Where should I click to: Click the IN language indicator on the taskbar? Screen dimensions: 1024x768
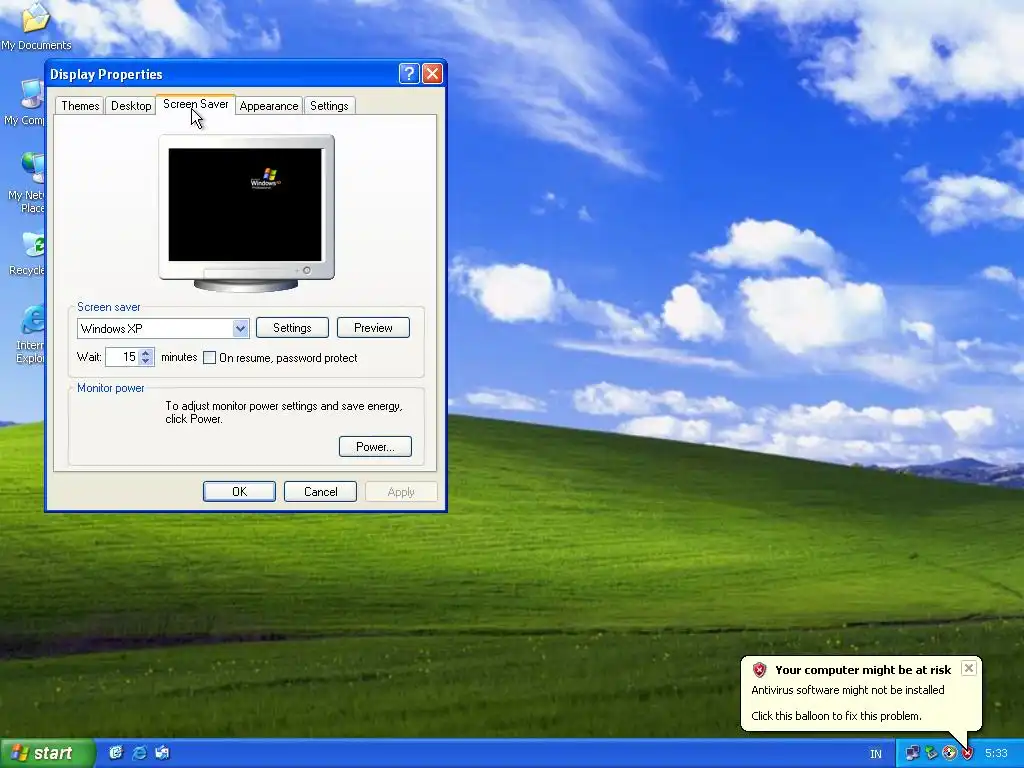pos(876,754)
